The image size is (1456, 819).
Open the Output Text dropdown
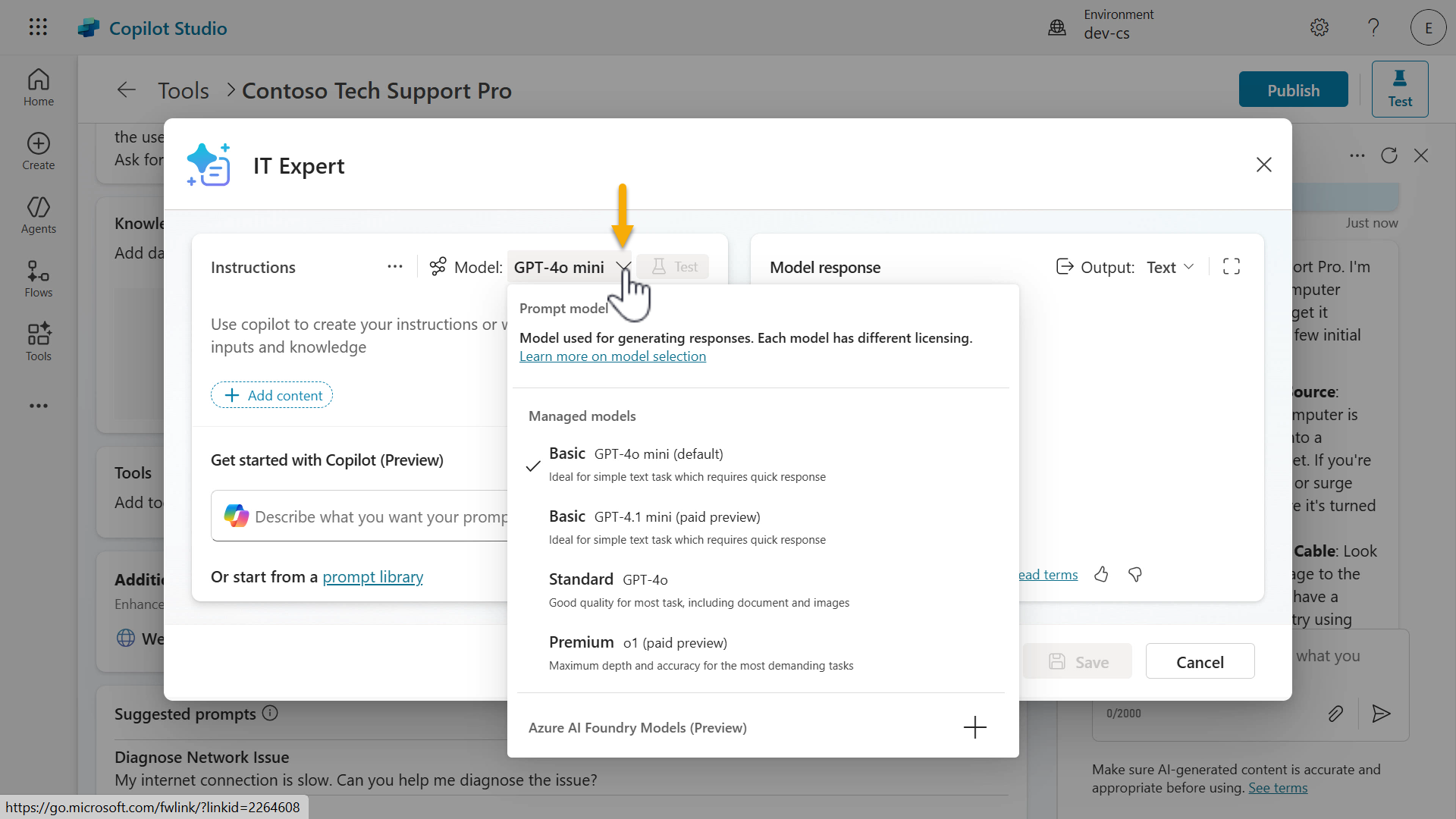point(1170,267)
